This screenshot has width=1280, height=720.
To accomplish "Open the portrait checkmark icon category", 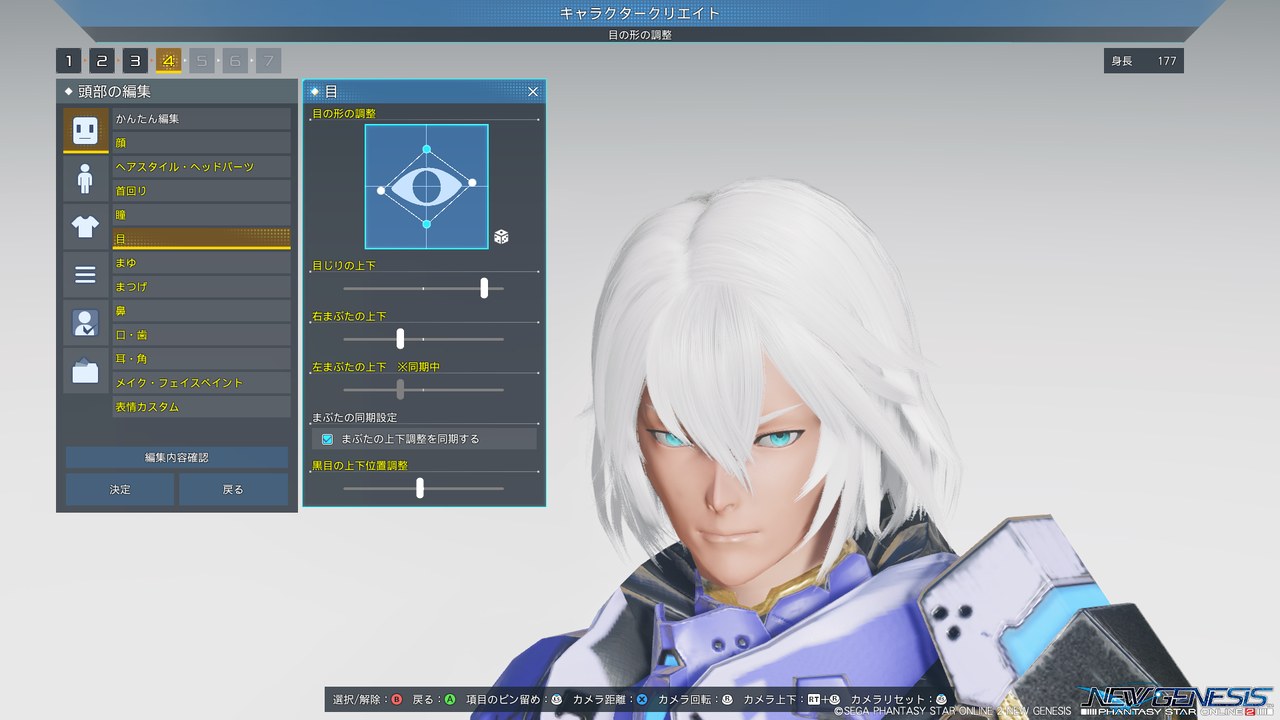I will pos(85,322).
